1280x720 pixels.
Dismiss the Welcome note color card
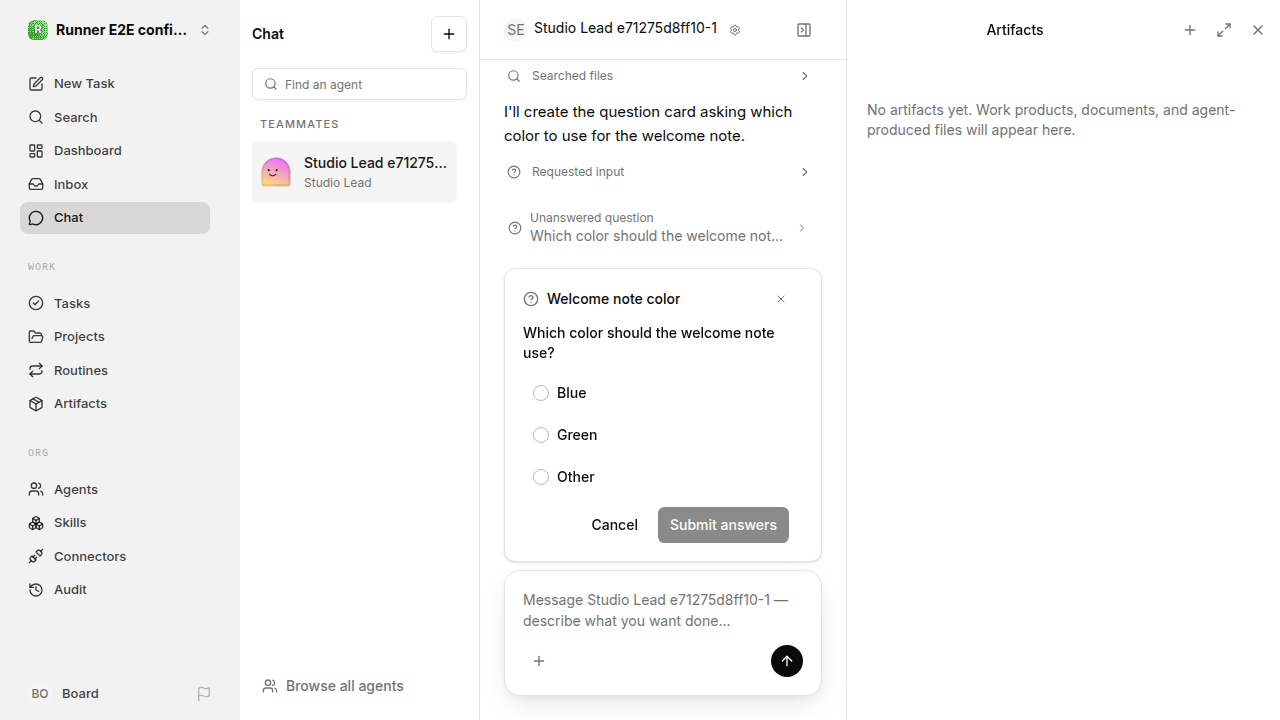coord(781,299)
